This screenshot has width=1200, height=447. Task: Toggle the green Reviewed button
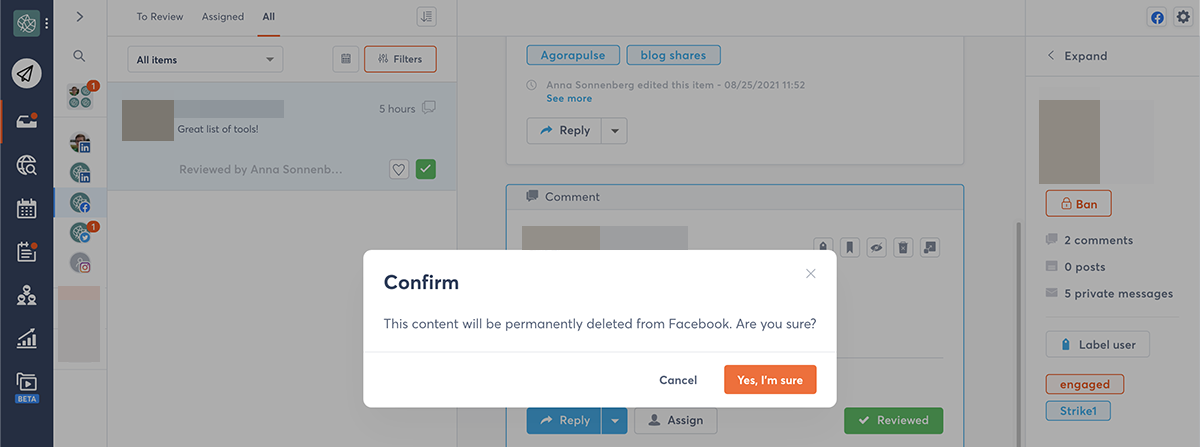893,421
